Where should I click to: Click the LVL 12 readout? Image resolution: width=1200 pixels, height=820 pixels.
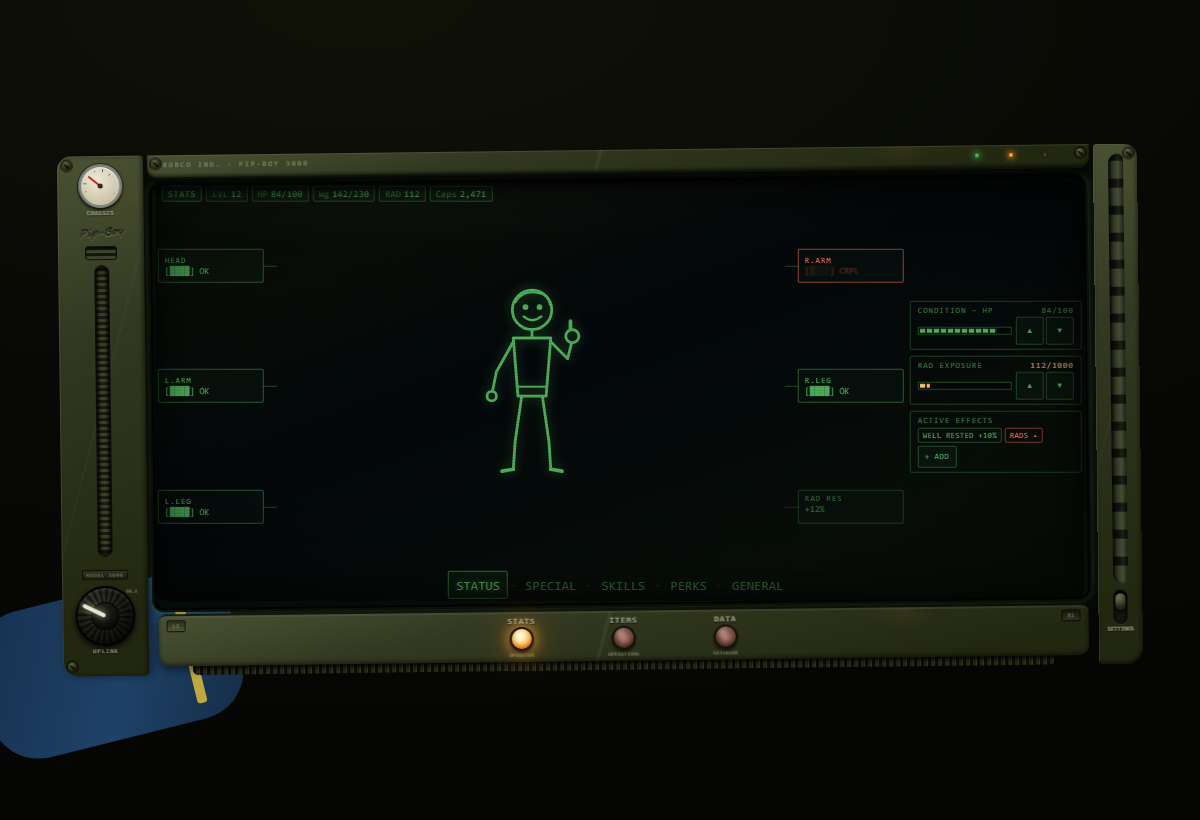(227, 194)
